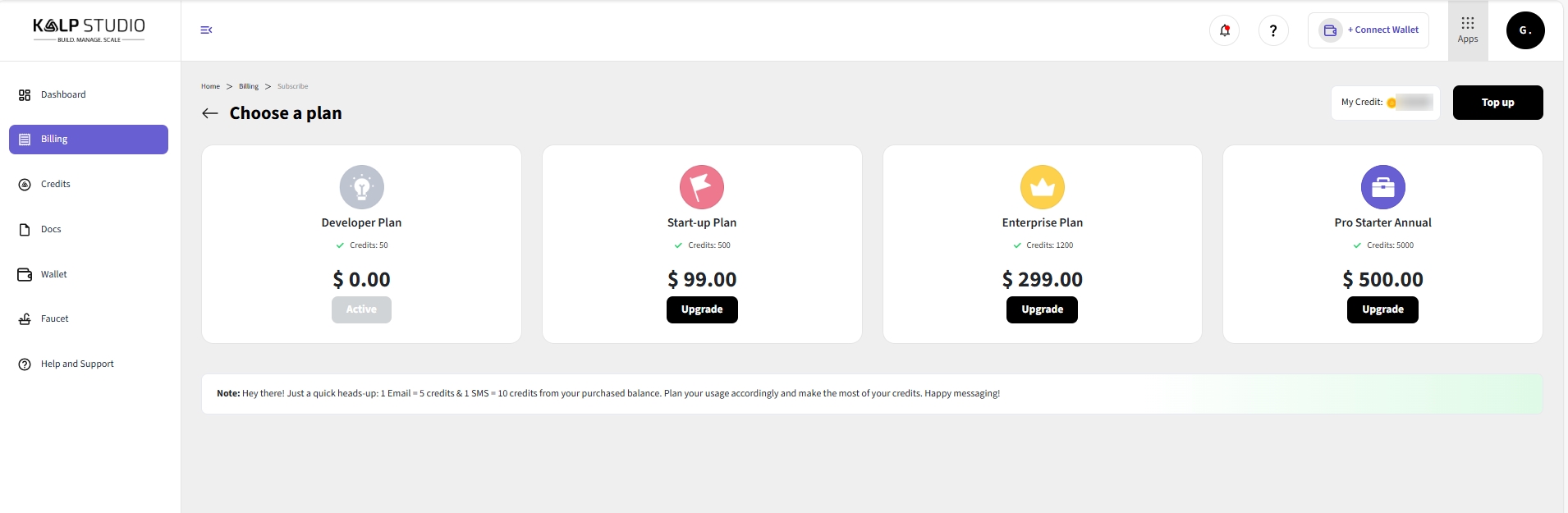This screenshot has width=1568, height=513.
Task: Click the Connect Wallet button
Action: click(1369, 30)
